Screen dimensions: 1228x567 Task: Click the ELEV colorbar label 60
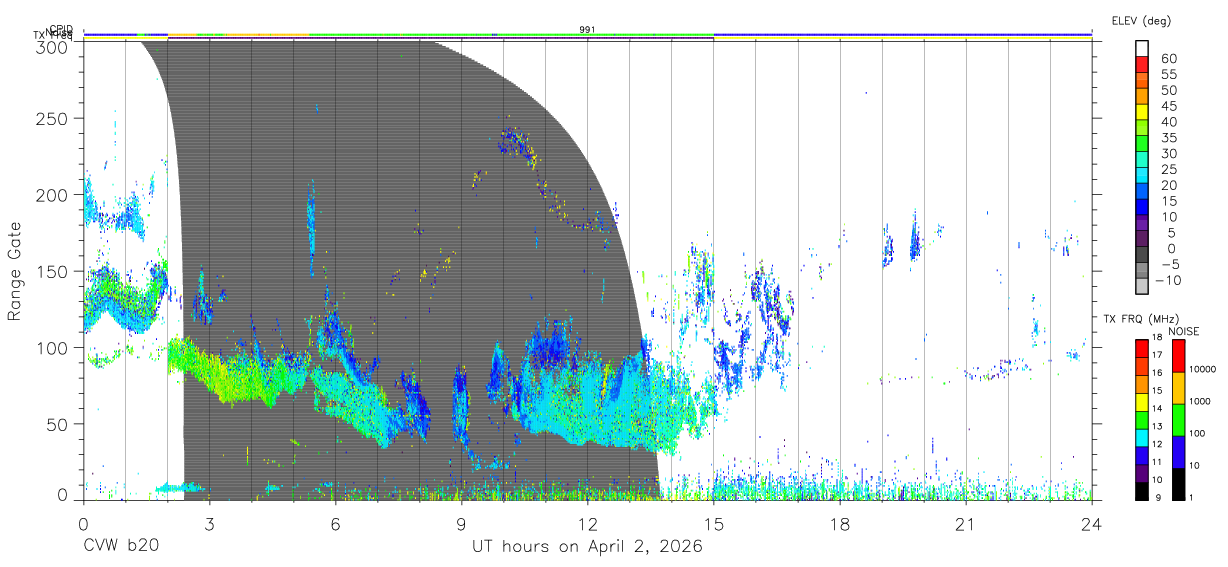[1168, 59]
